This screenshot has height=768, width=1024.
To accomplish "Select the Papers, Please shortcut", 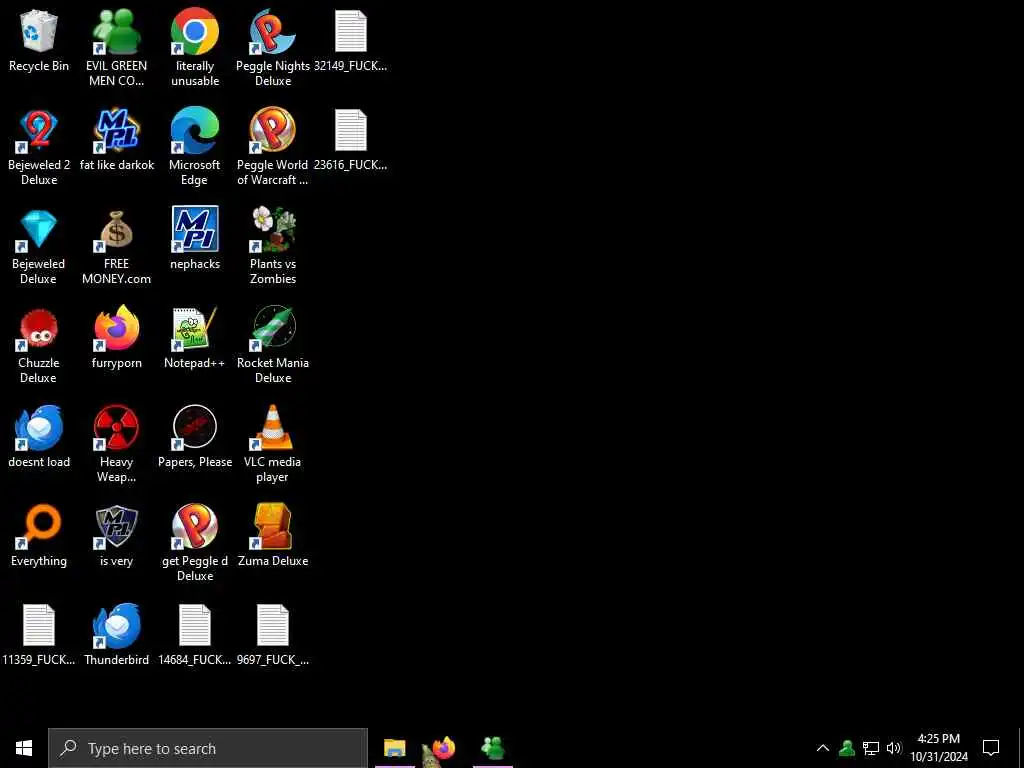I will click(195, 436).
